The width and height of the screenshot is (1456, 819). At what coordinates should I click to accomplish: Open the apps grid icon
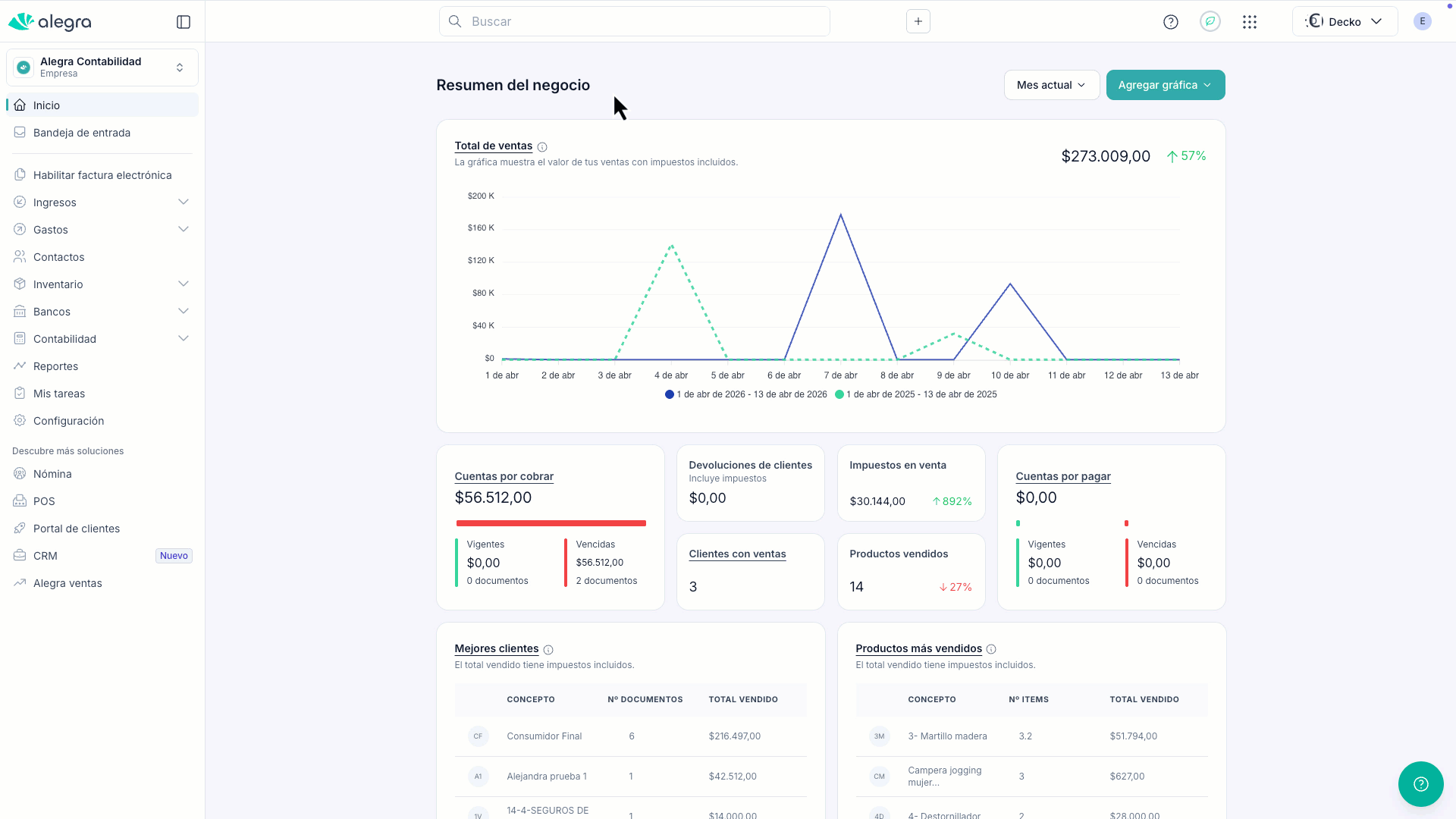(x=1250, y=22)
